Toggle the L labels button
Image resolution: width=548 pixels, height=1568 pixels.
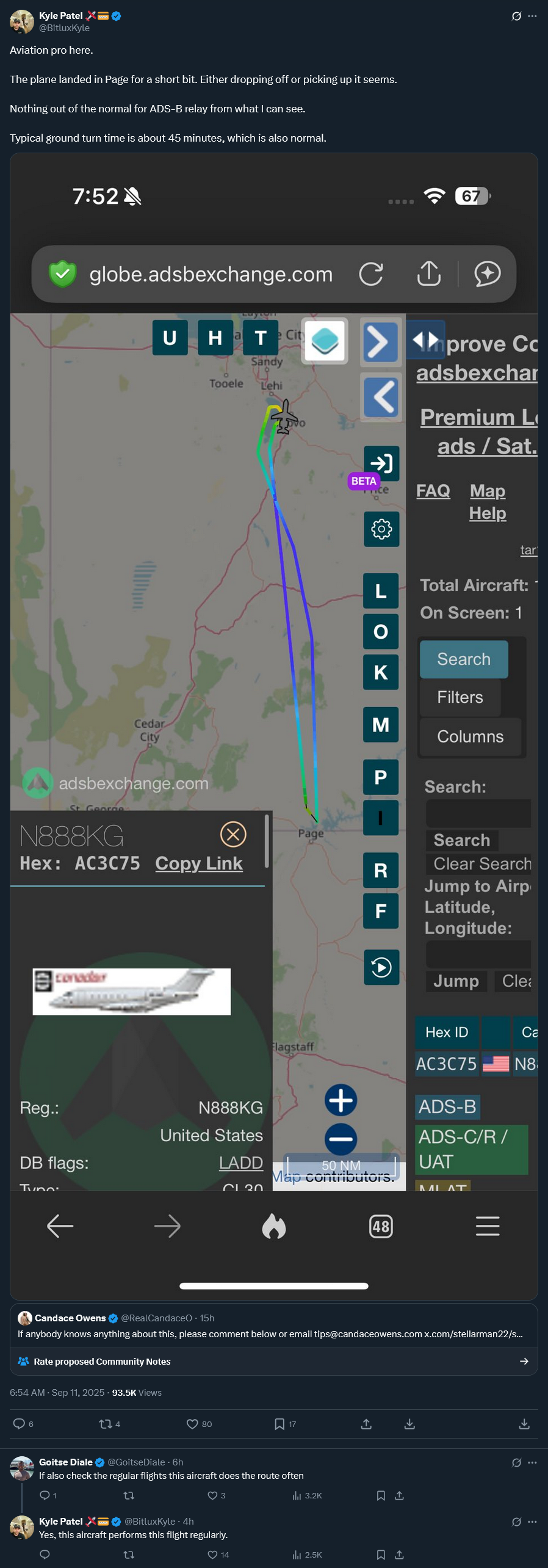(x=381, y=590)
